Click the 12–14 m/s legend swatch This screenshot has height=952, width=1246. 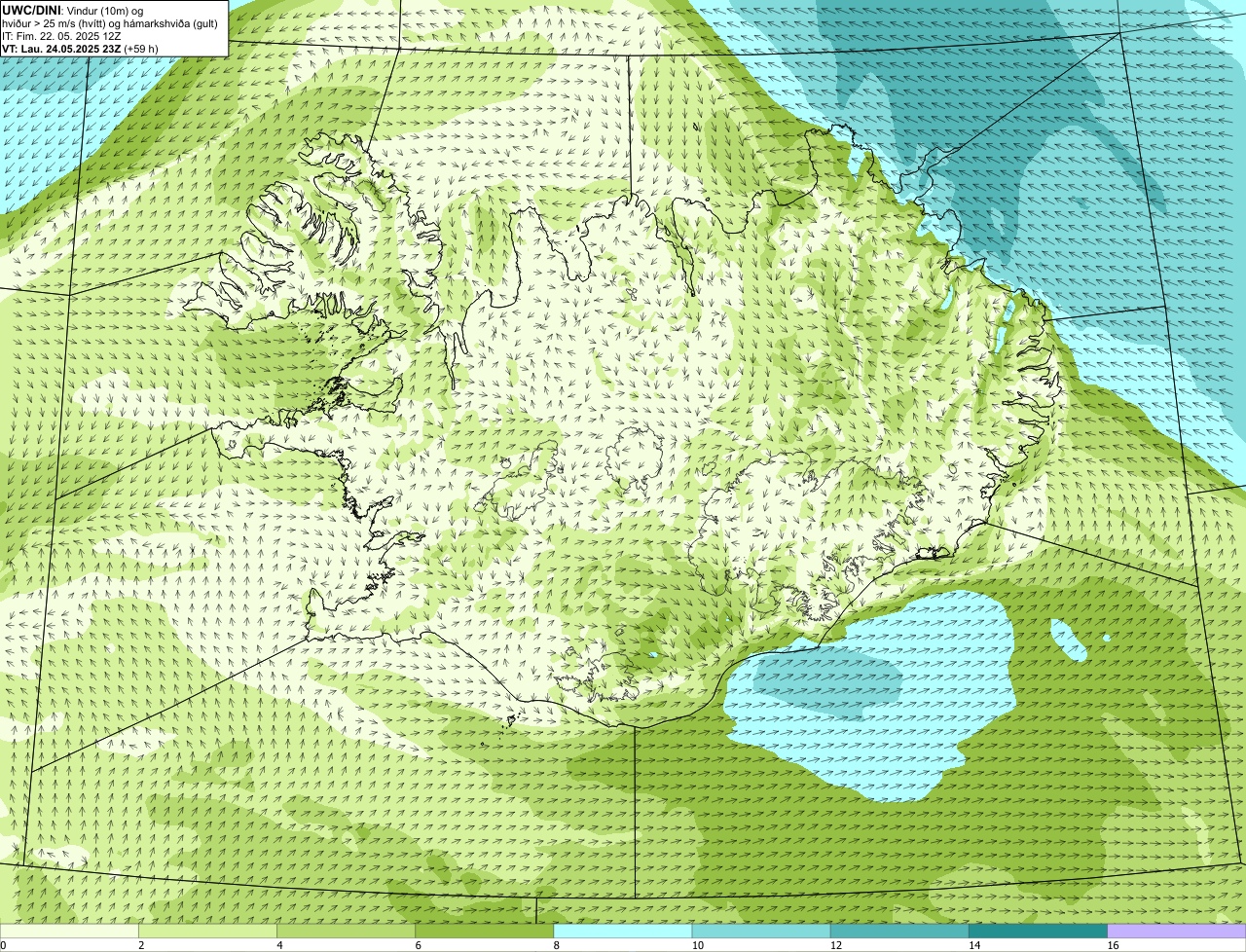coord(899,931)
